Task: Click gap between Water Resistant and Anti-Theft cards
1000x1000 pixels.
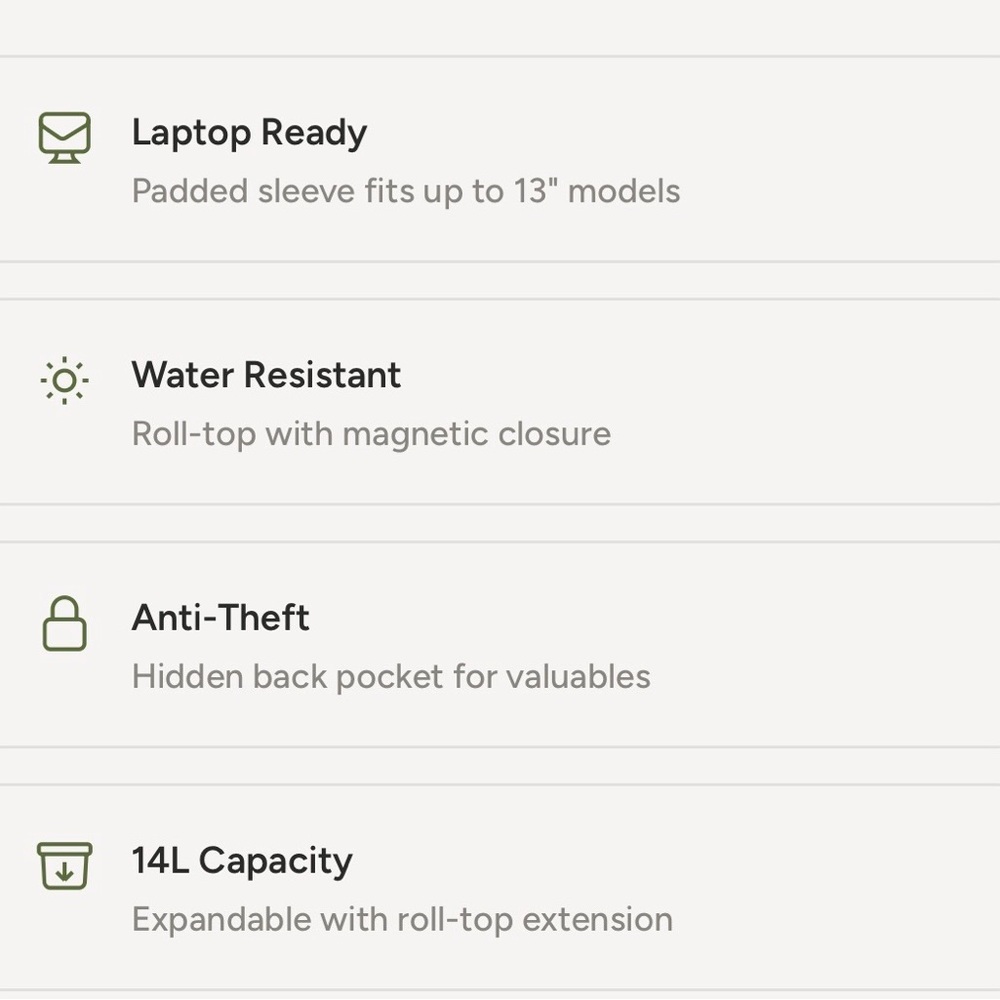Action: point(500,523)
